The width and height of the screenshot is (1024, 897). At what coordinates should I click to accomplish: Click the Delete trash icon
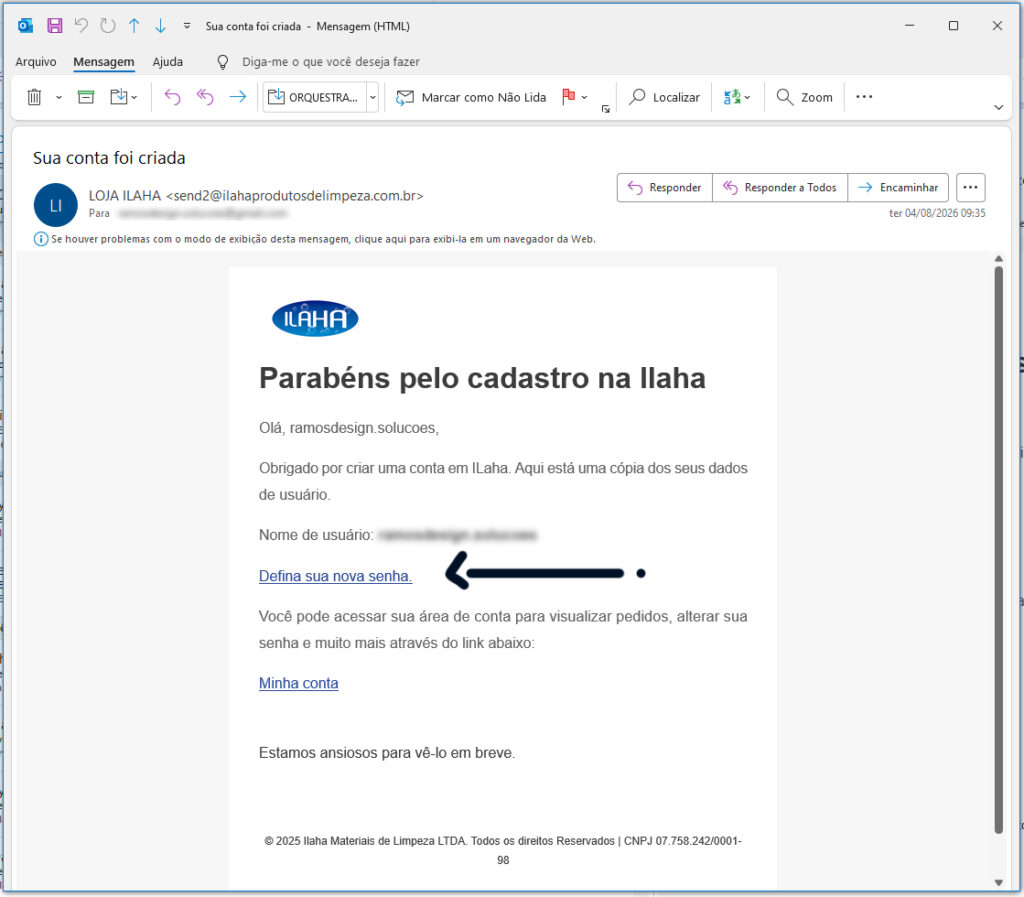point(35,97)
